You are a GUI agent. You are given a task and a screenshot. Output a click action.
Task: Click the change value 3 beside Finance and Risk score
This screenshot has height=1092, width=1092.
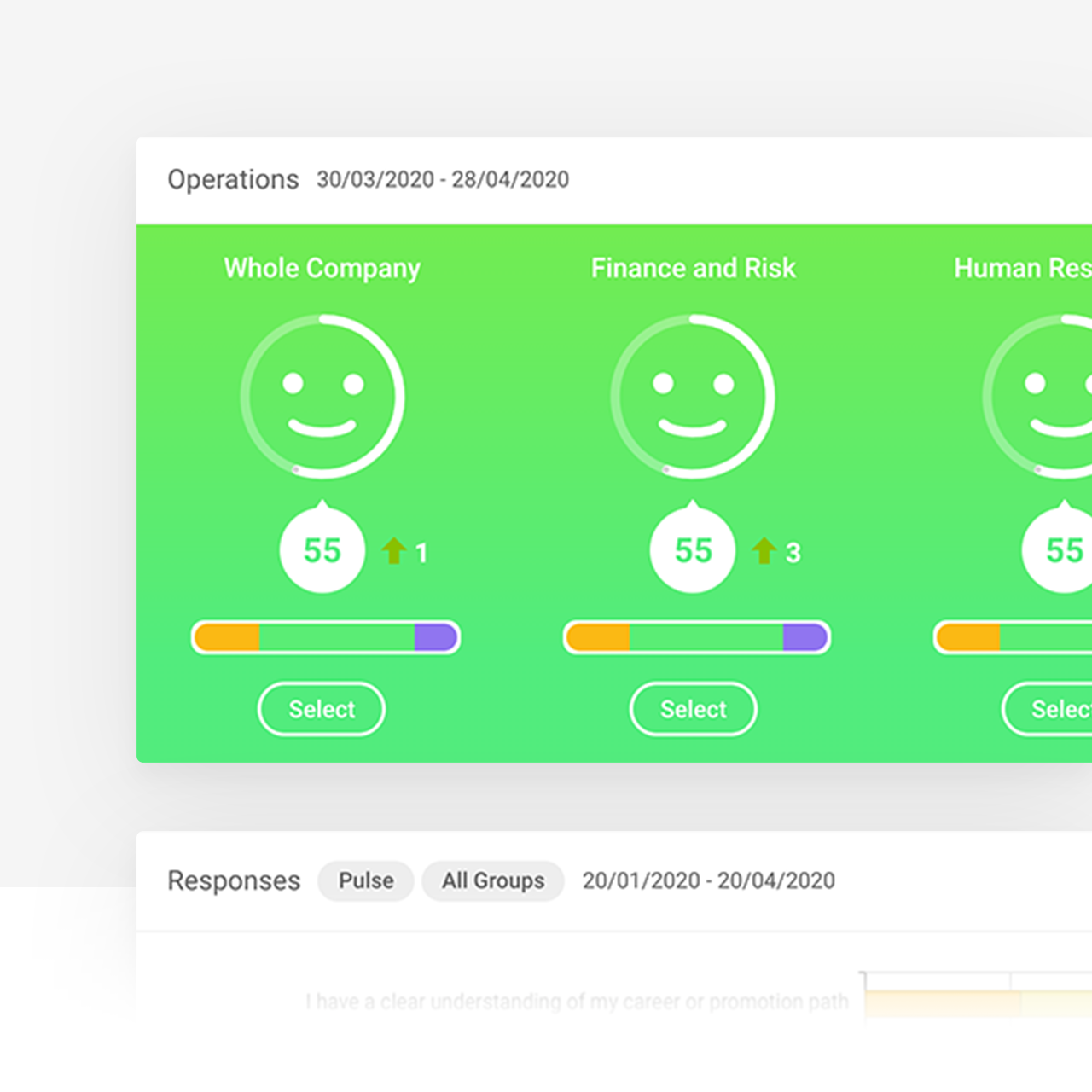pyautogui.click(x=793, y=553)
